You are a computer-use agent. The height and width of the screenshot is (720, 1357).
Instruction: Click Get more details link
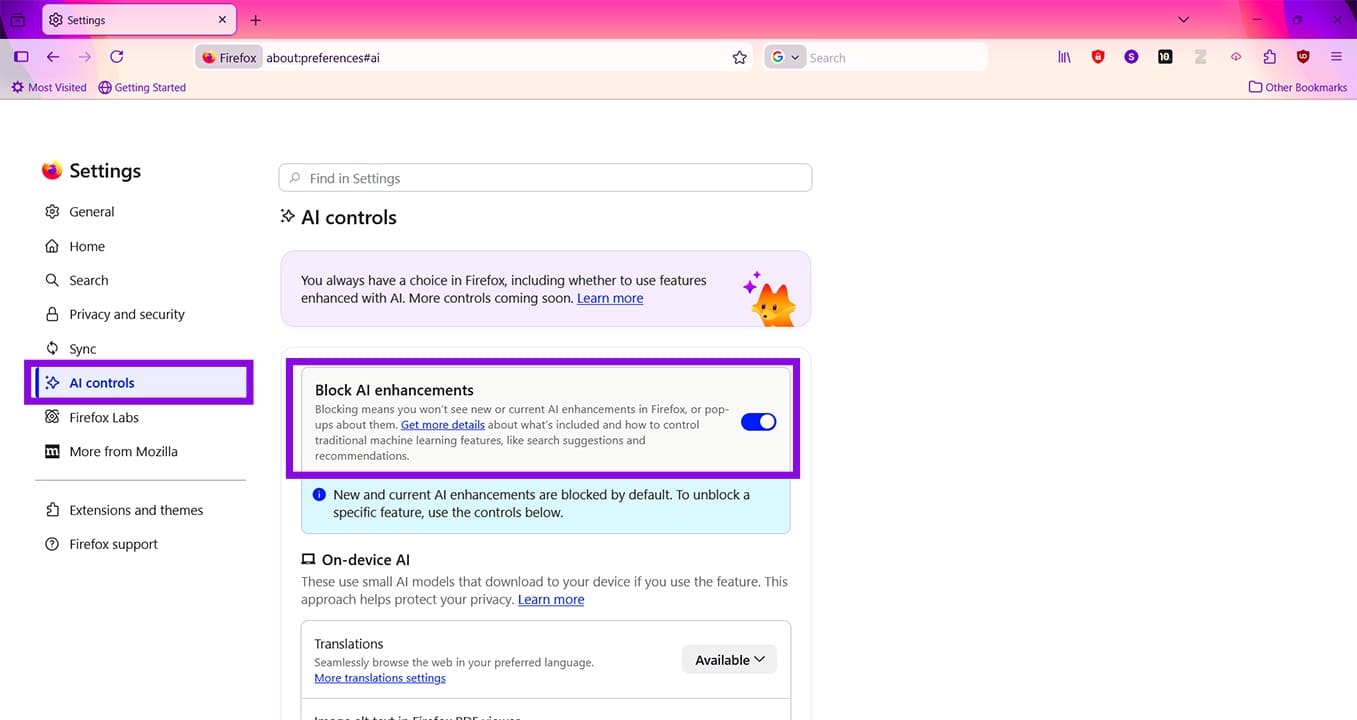click(443, 425)
